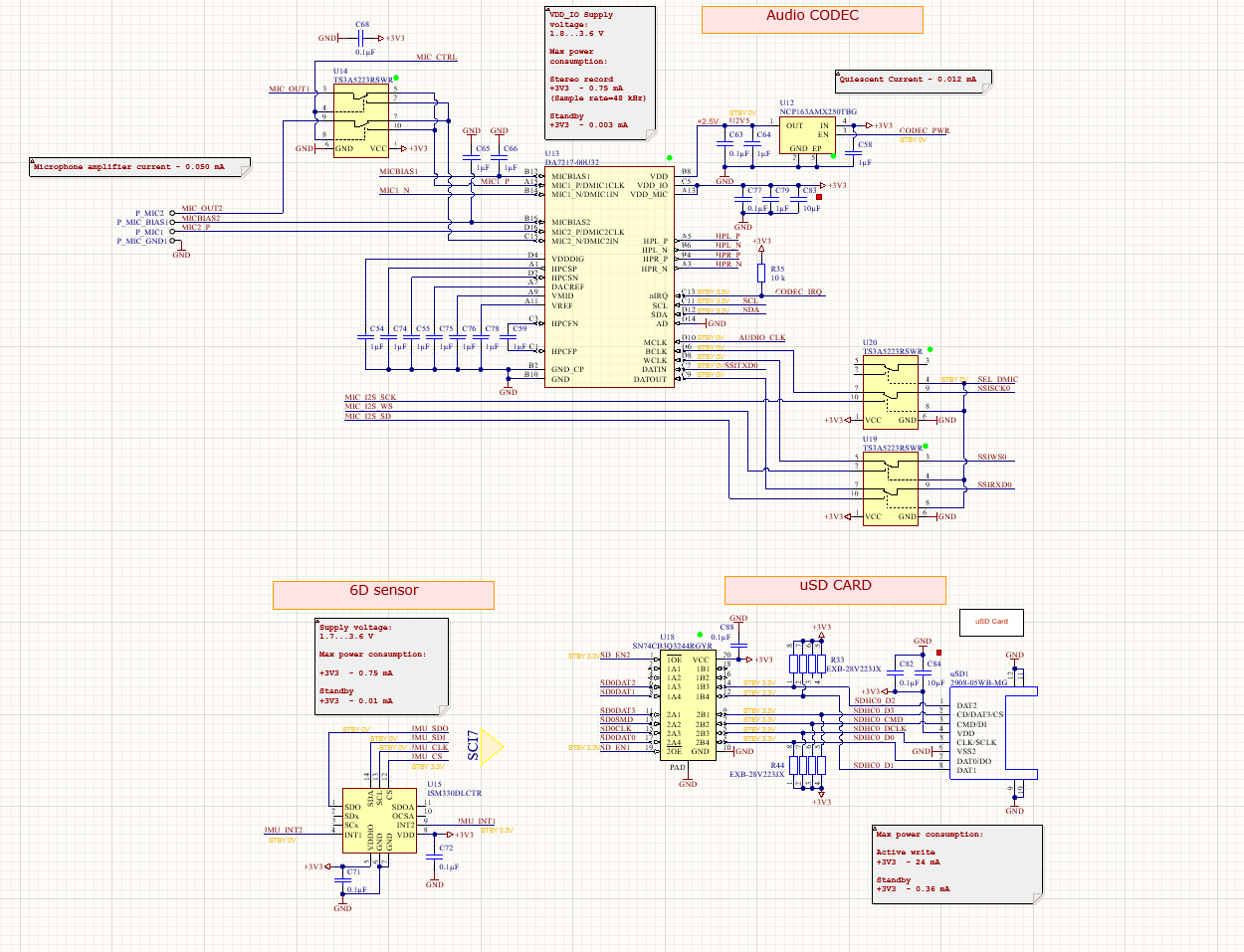1244x952 pixels.
Task: Click the SD_EN1 net label
Action: (x=615, y=747)
